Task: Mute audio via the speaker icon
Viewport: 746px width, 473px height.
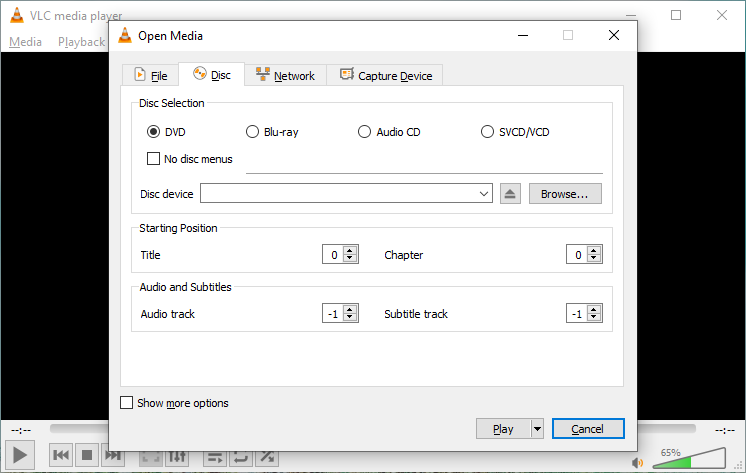Action: point(638,462)
